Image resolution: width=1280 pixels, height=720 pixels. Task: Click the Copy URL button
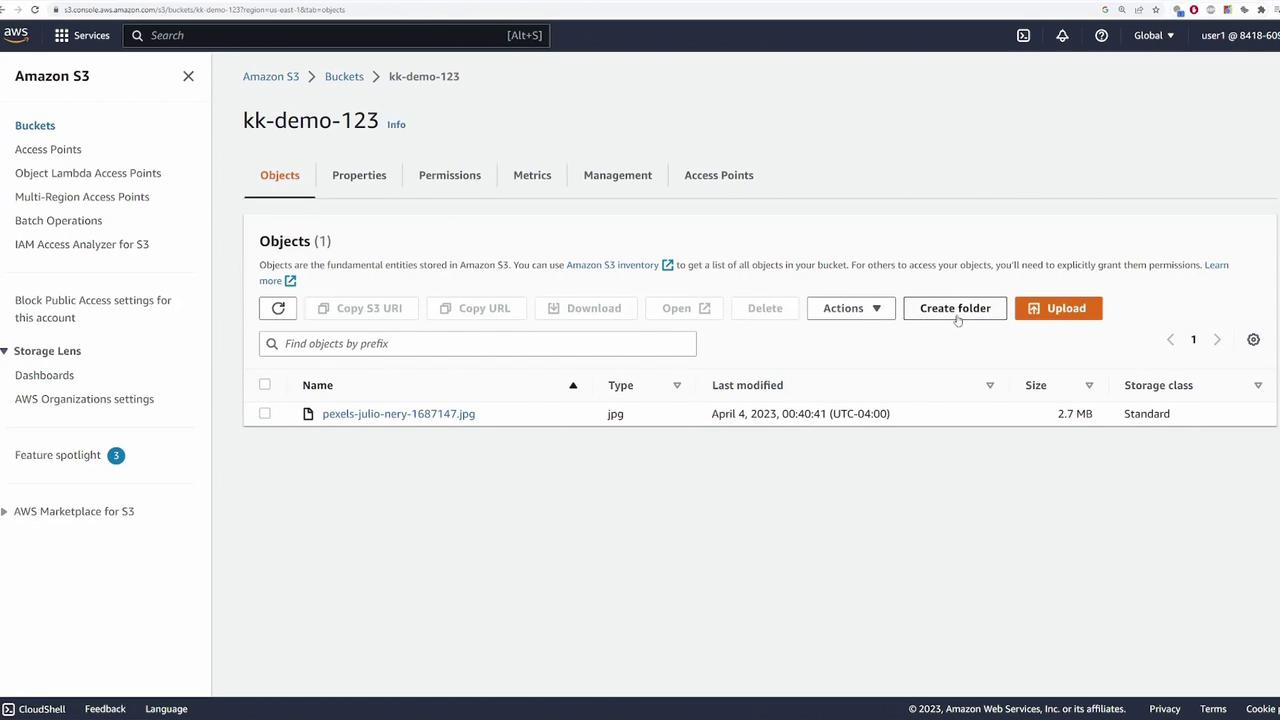pyautogui.click(x=476, y=308)
